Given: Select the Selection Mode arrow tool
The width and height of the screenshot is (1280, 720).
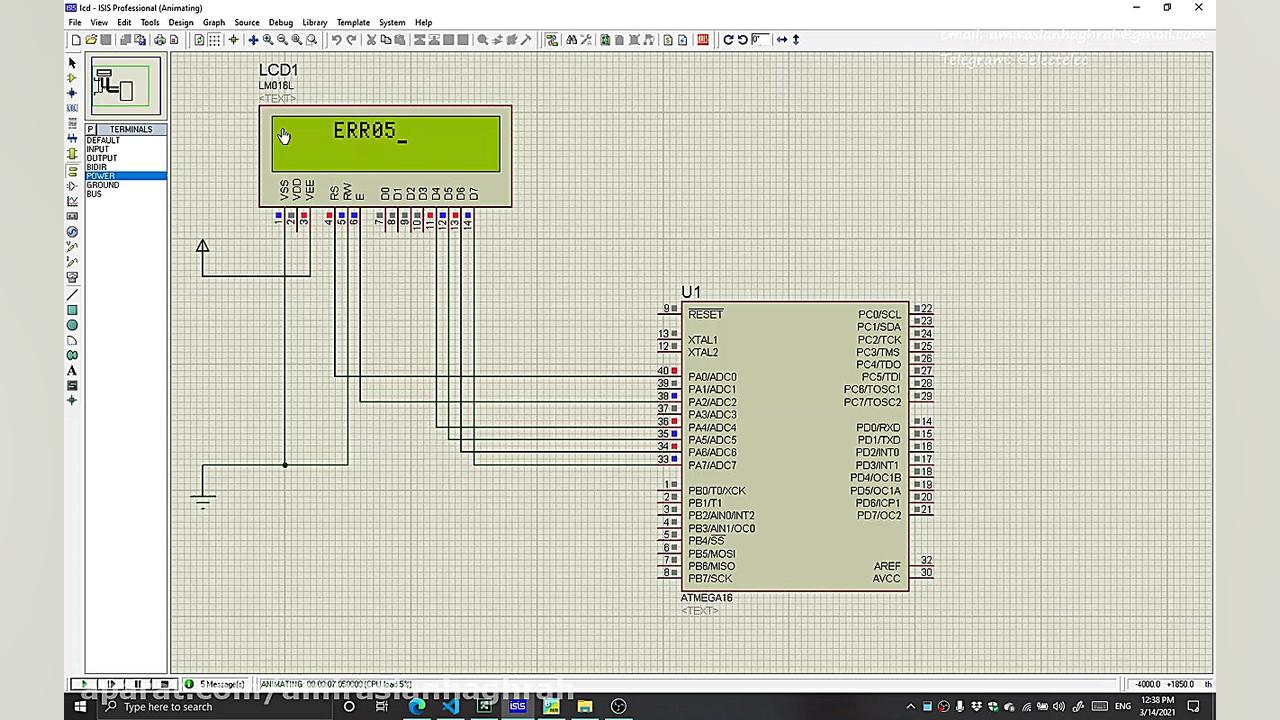Looking at the screenshot, I should click(72, 63).
